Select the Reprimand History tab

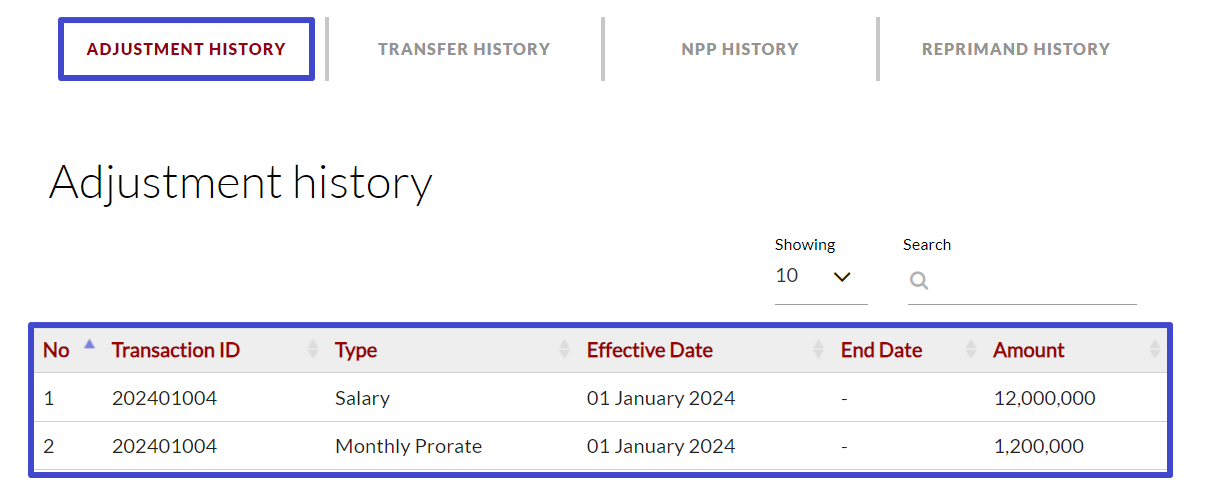pyautogui.click(x=1016, y=49)
